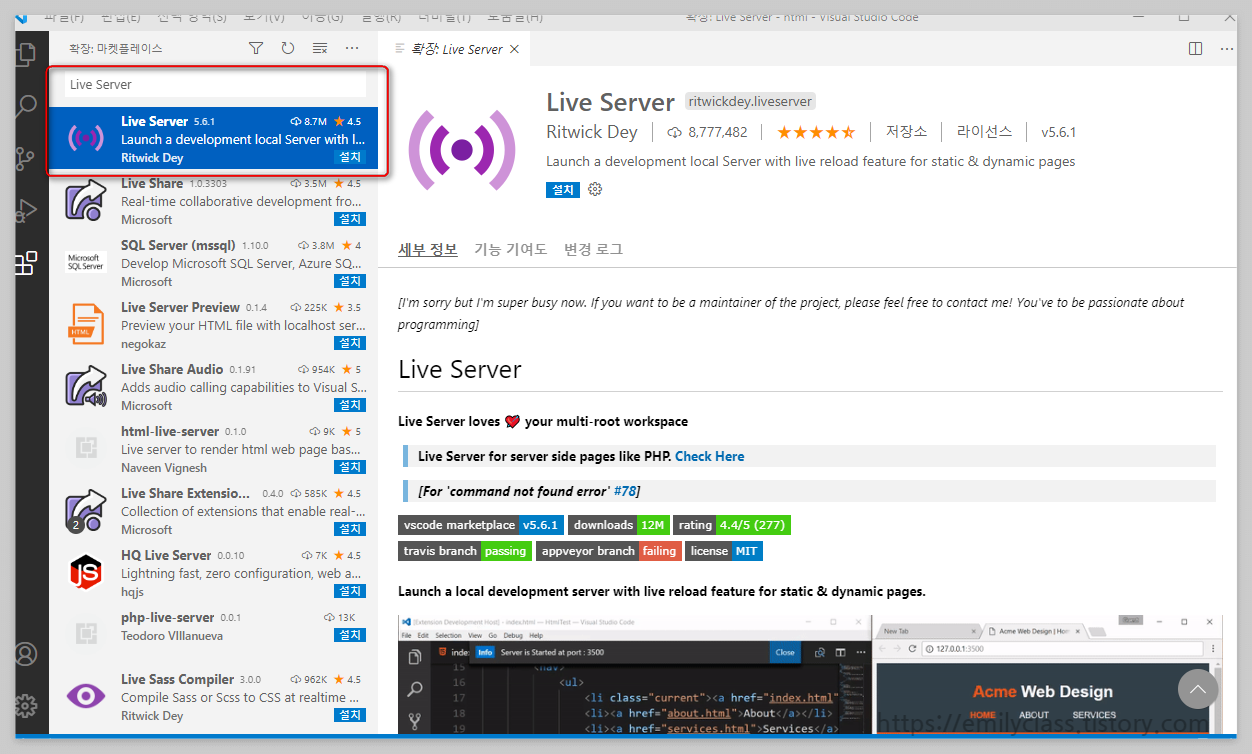Image resolution: width=1252 pixels, height=754 pixels.
Task: Switch to the 기능 기여도 tab
Action: 510,249
